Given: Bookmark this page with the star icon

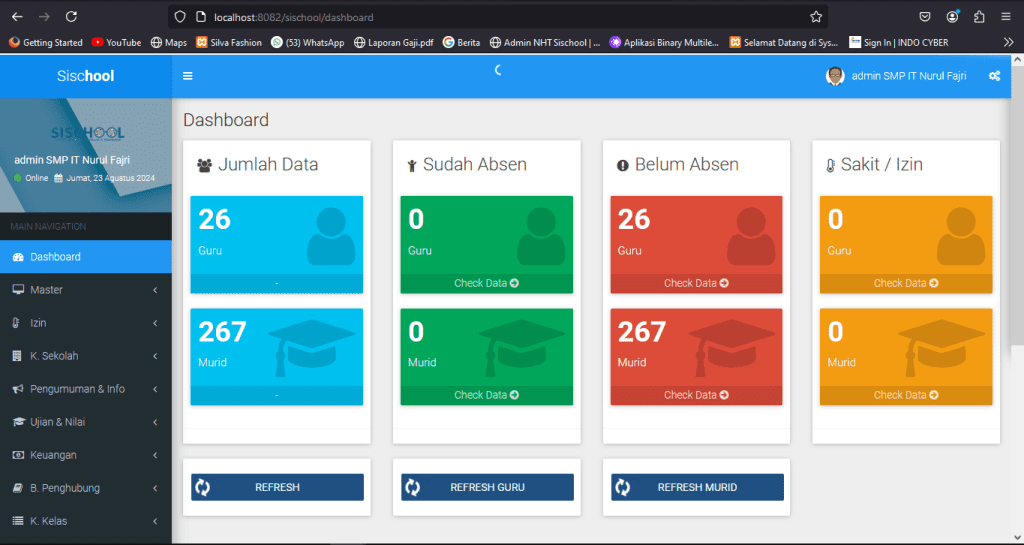Looking at the screenshot, I should (x=816, y=17).
